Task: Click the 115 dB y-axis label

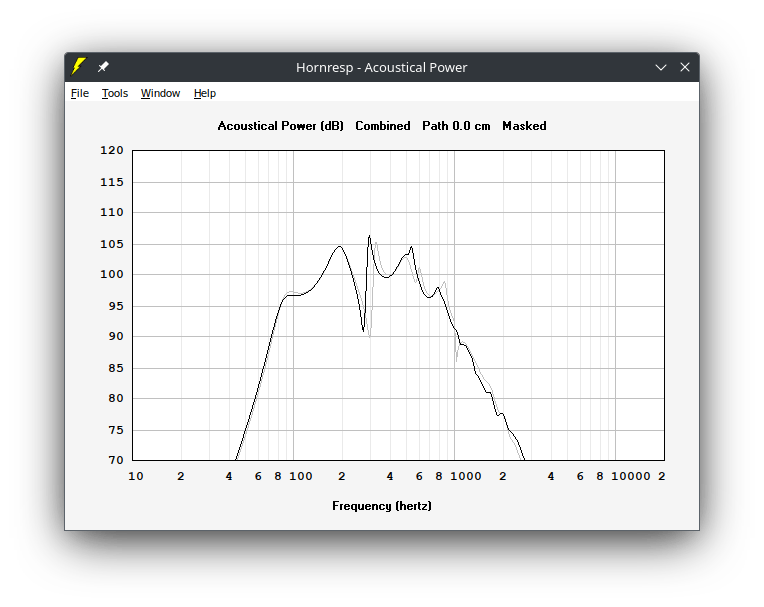Action: 112,182
